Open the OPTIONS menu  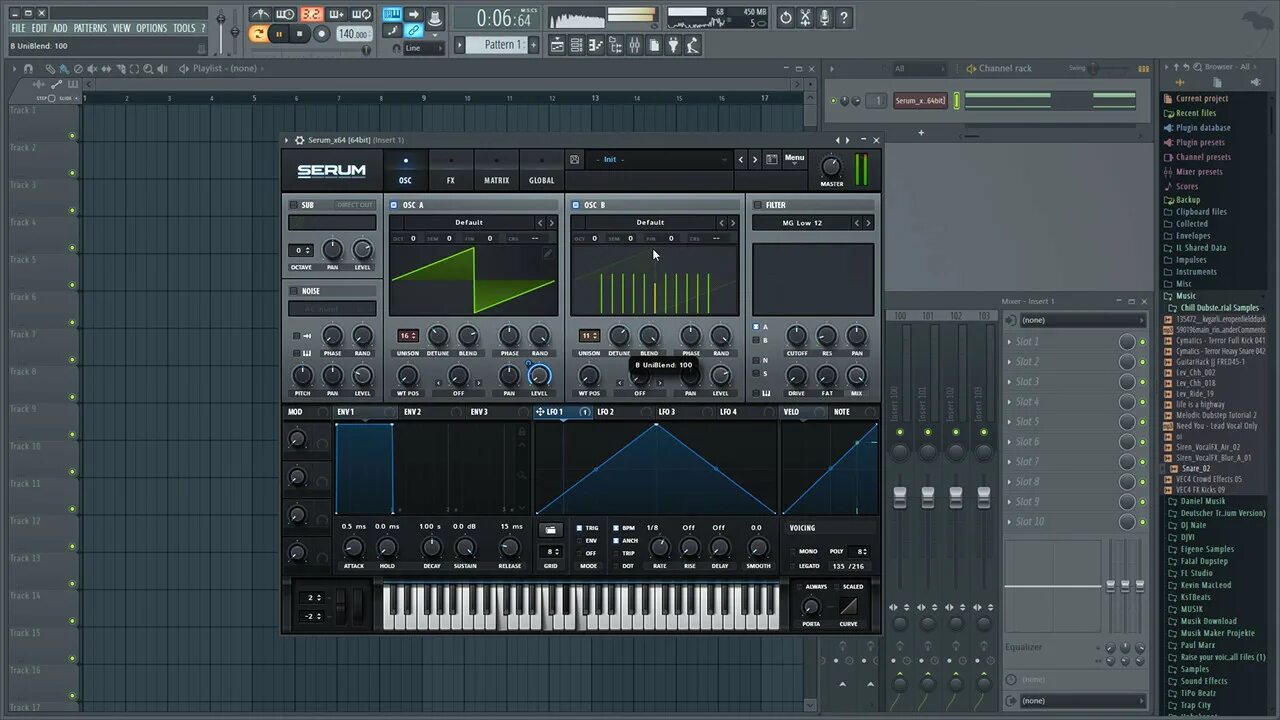152,28
